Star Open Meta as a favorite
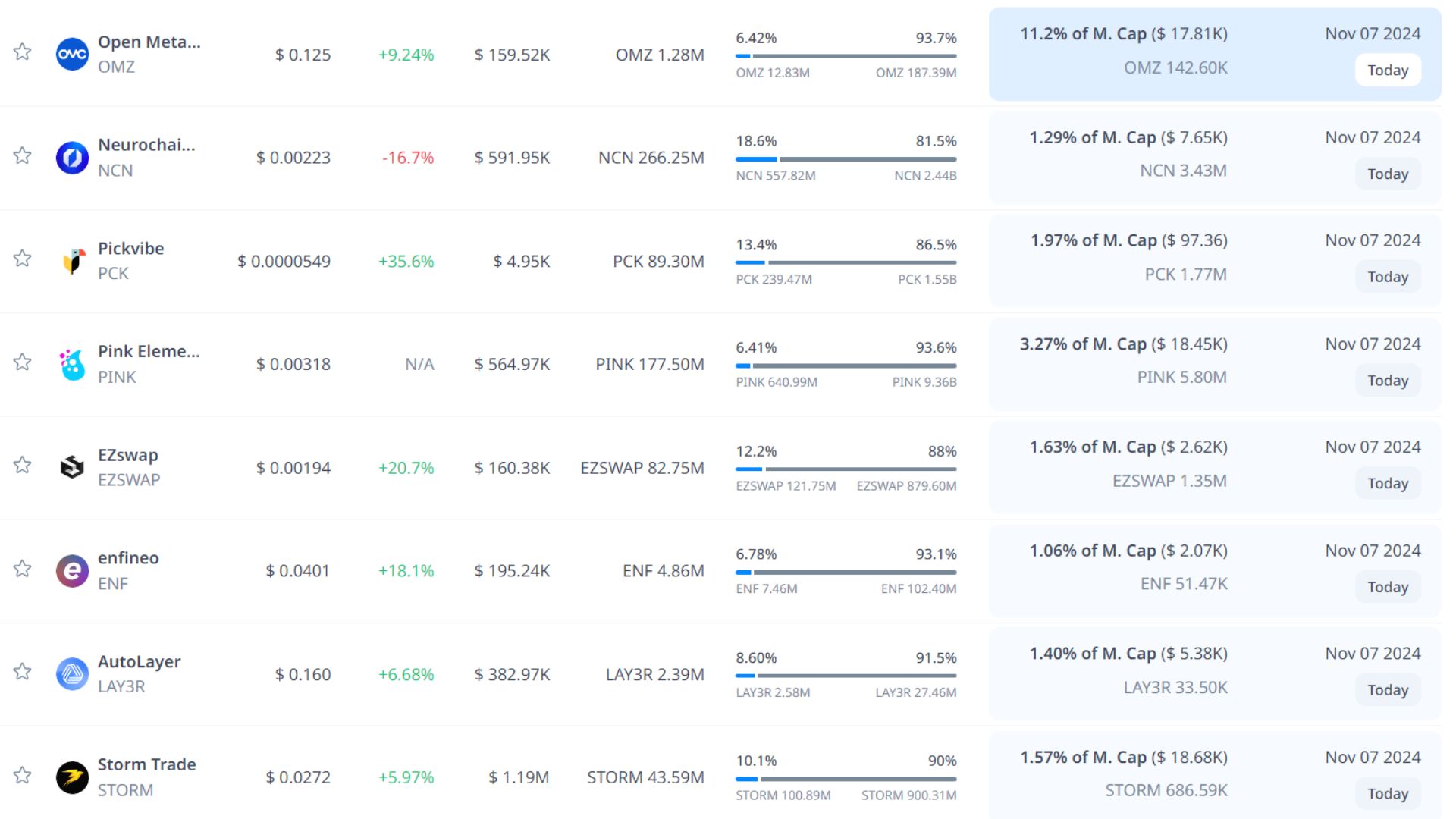Image resolution: width=1456 pixels, height=819 pixels. click(x=23, y=52)
